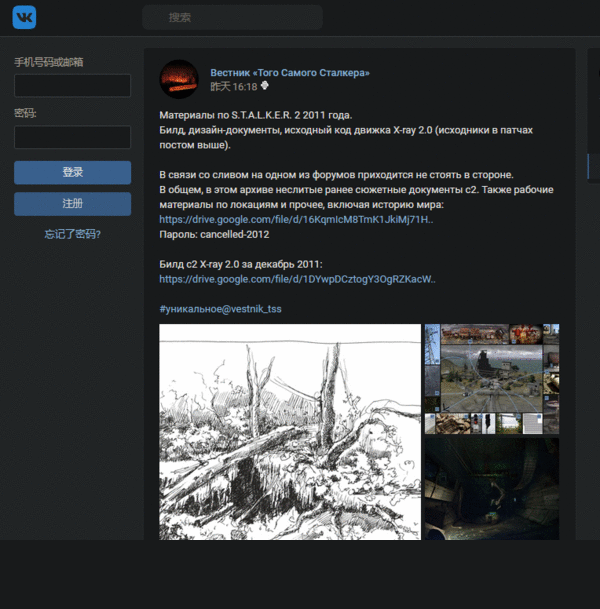
Task: Open the first Google Drive link 16KqmIcM8TmK1JkiMj71H
Action: (x=296, y=219)
